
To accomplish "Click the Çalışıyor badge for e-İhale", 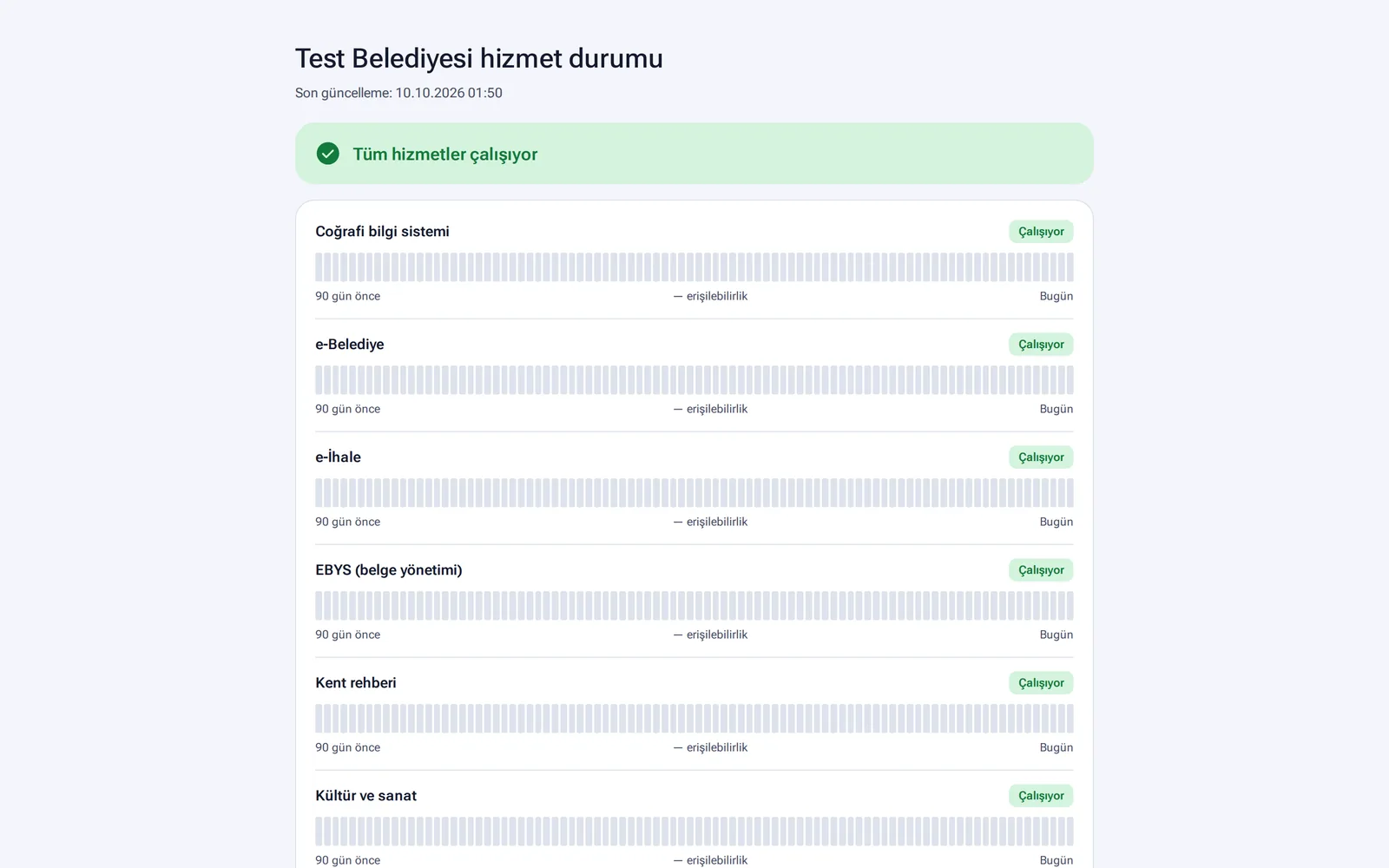I will click(x=1041, y=457).
